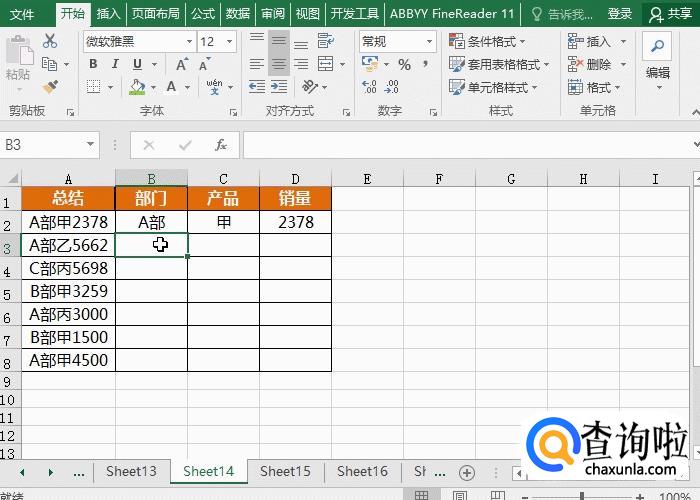Viewport: 700px width, 500px height.
Task: Select the Format Painter brush
Action: coord(50,86)
